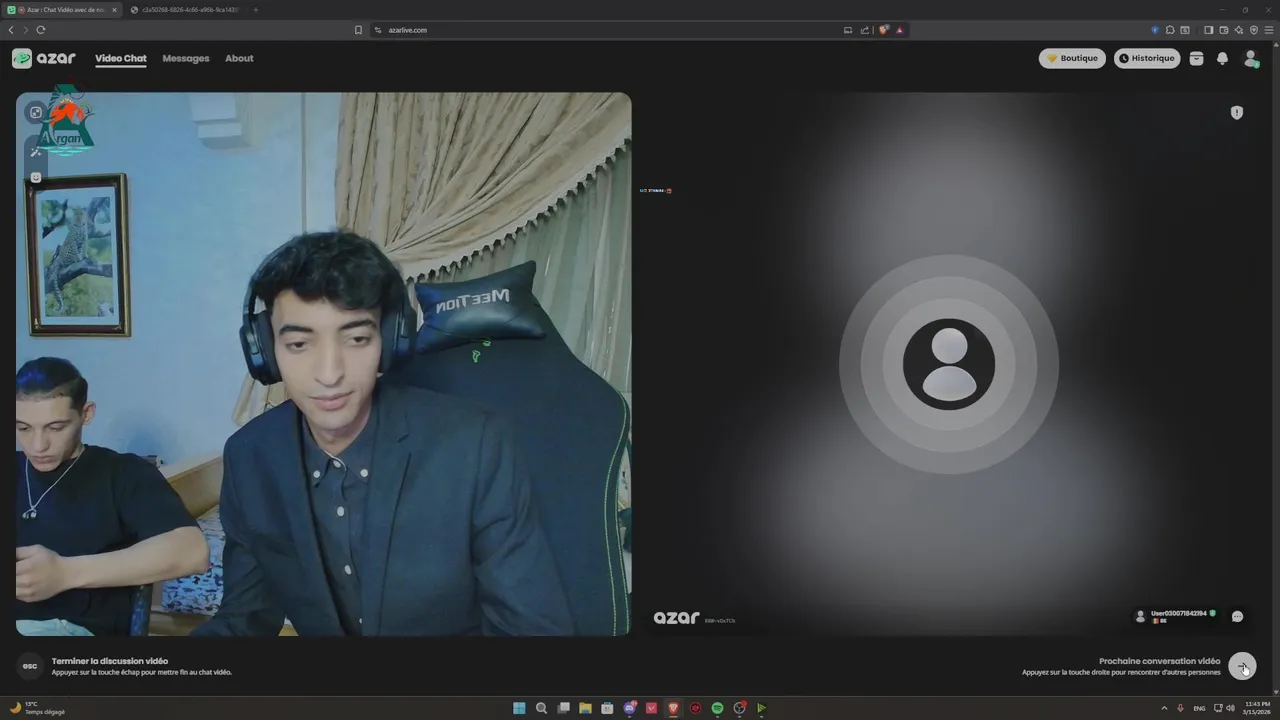
Task: Click the partner avatar placeholder
Action: 949,364
